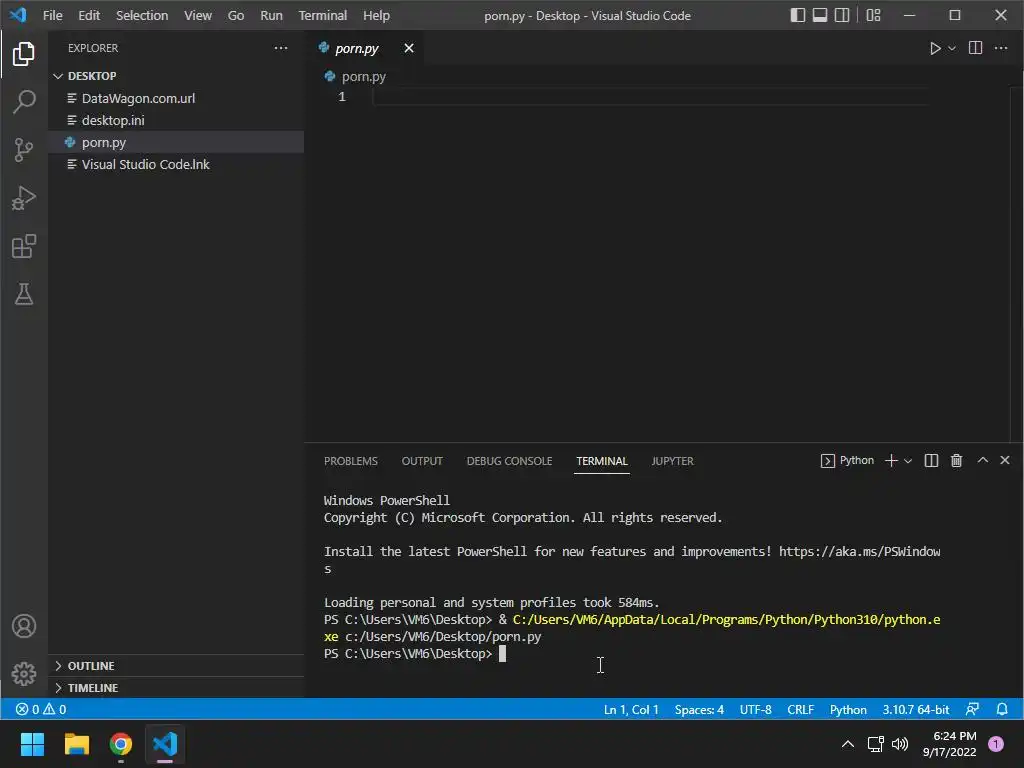Image resolution: width=1024 pixels, height=768 pixels.
Task: Run Python file with play button
Action: [935, 48]
